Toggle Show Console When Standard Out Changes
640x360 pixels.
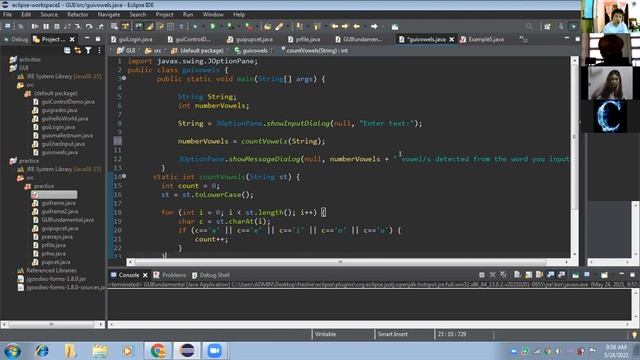tap(550, 275)
